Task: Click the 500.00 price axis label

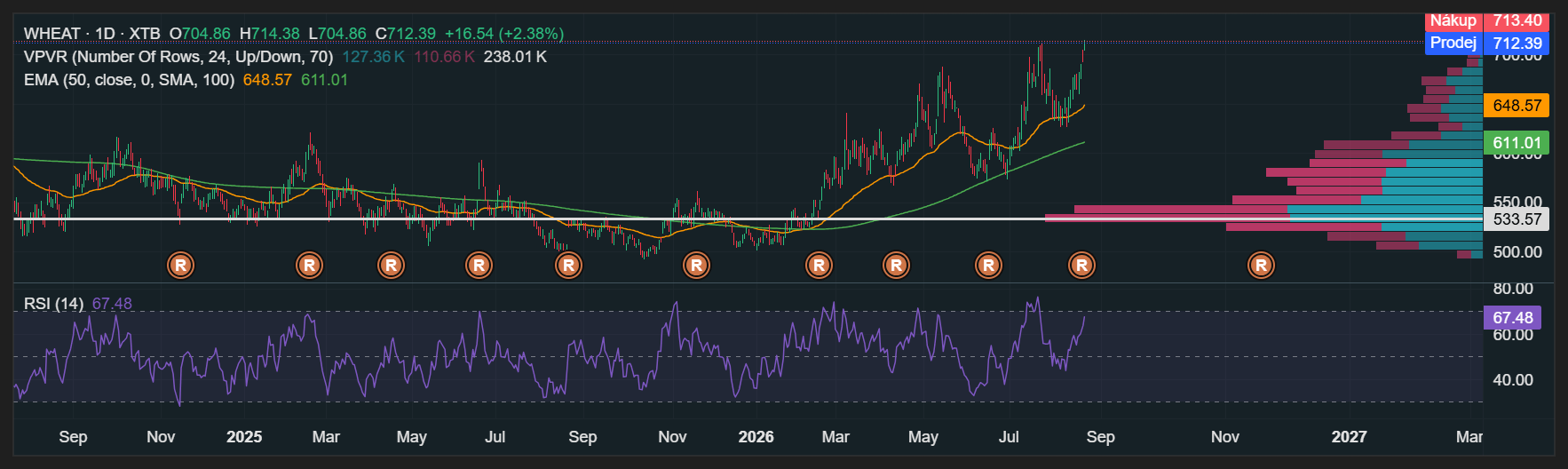Action: [1517, 252]
